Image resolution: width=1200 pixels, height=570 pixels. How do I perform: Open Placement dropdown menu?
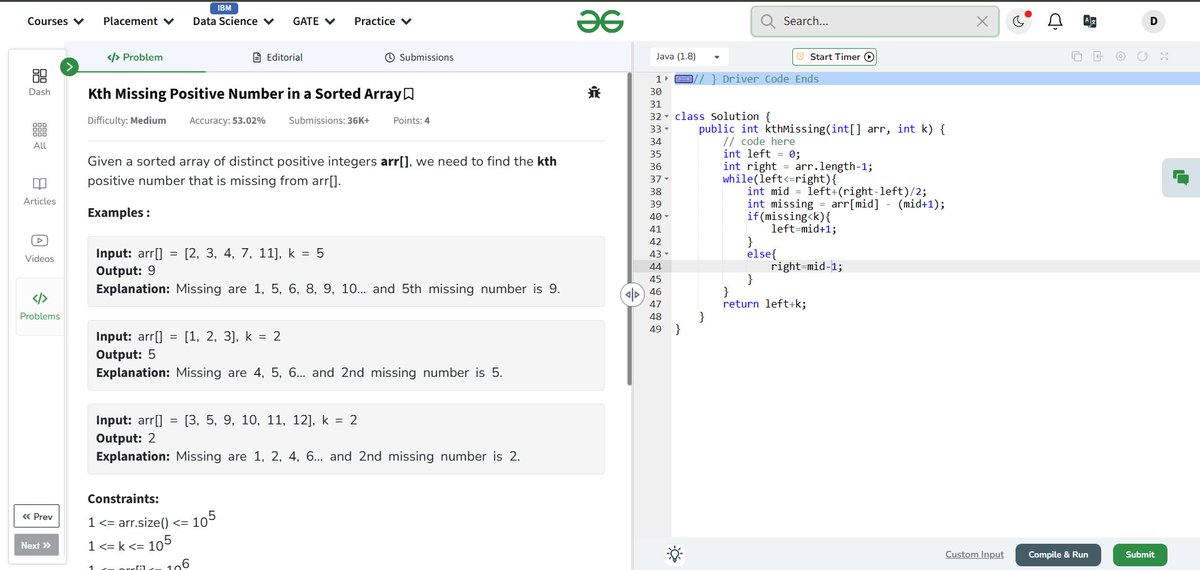(138, 21)
